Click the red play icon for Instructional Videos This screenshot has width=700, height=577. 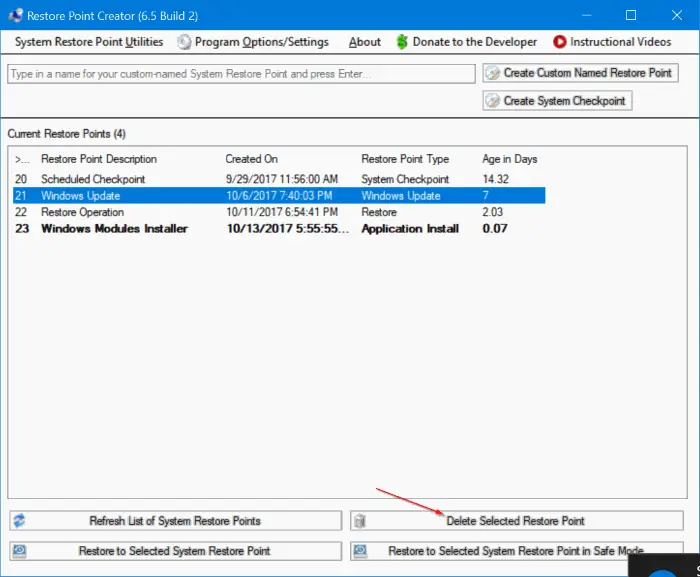(x=559, y=42)
